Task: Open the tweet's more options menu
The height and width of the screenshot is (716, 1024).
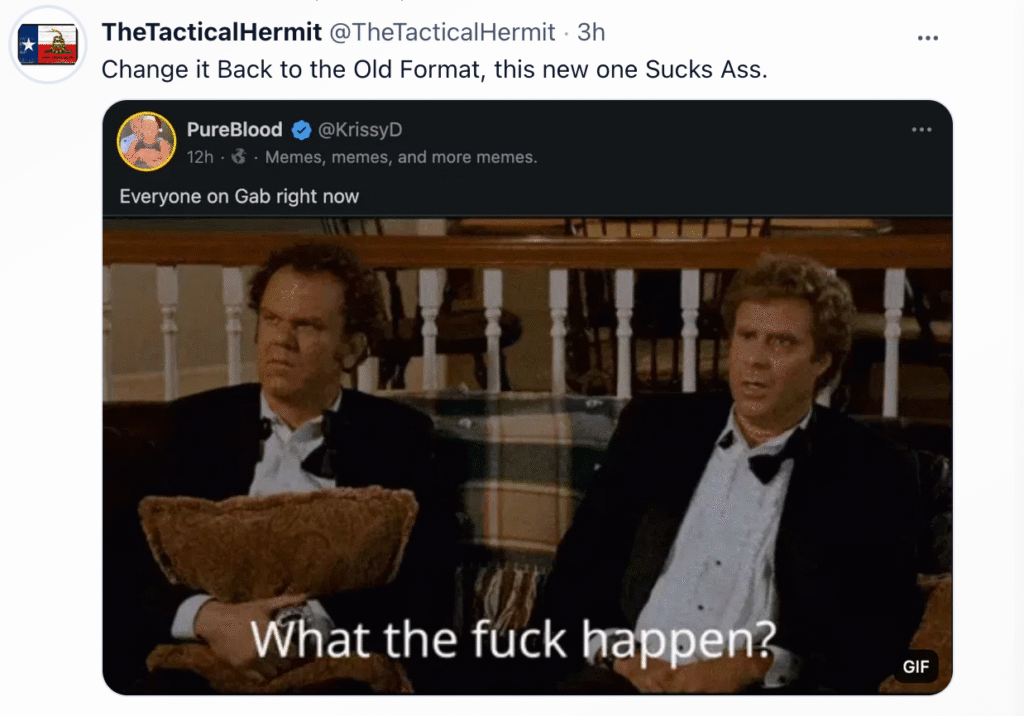Action: pos(927,38)
